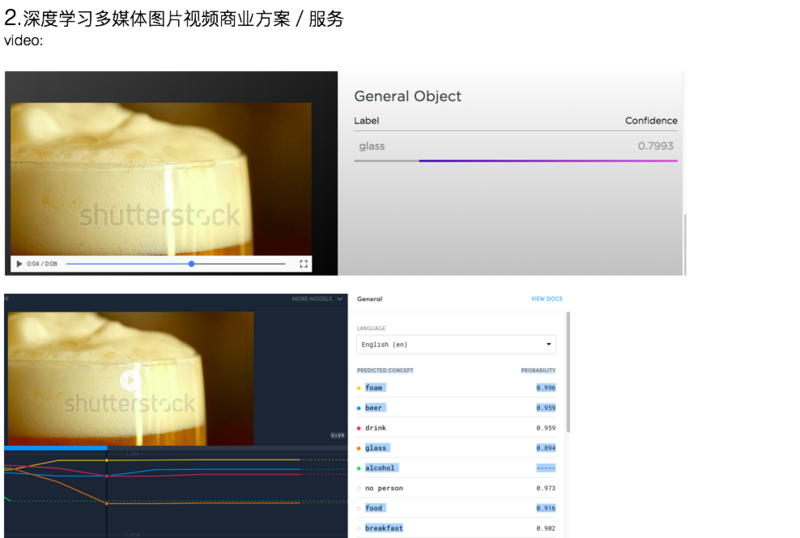Toggle the empty dot for breakfast concept
The width and height of the screenshot is (800, 538).
pyautogui.click(x=359, y=528)
